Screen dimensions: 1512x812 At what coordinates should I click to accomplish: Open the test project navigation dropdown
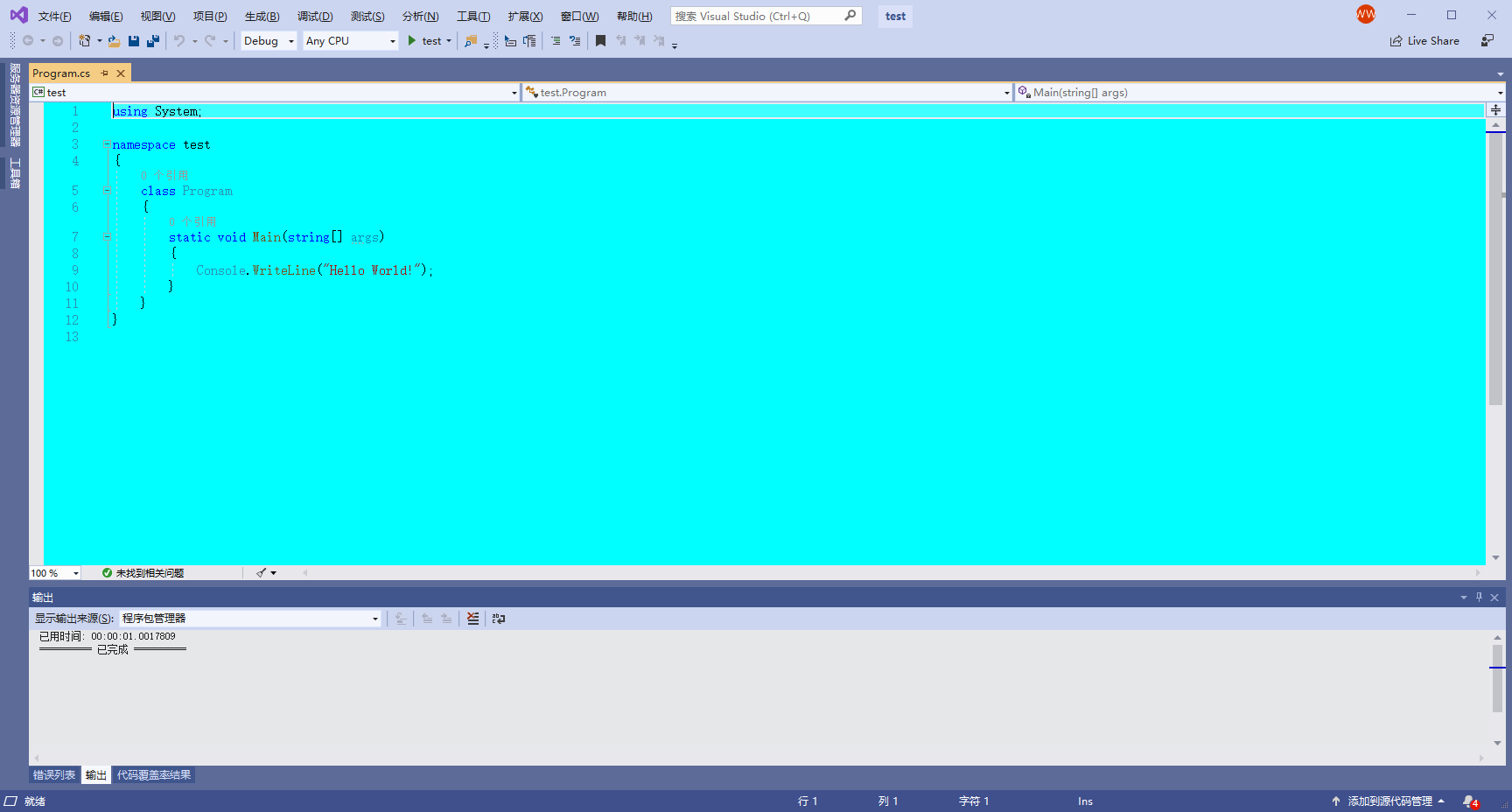click(276, 92)
